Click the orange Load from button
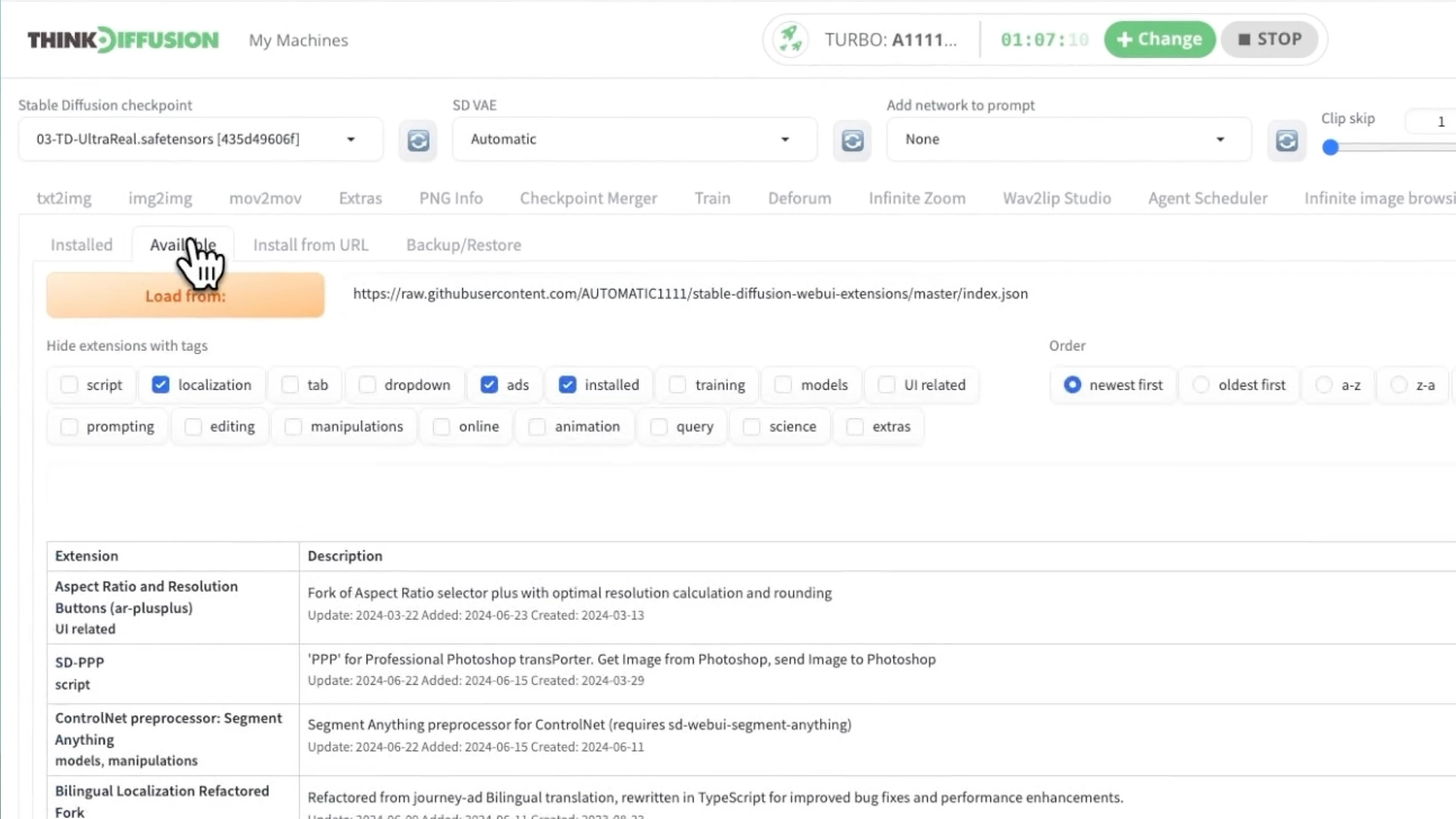 pyautogui.click(x=185, y=295)
